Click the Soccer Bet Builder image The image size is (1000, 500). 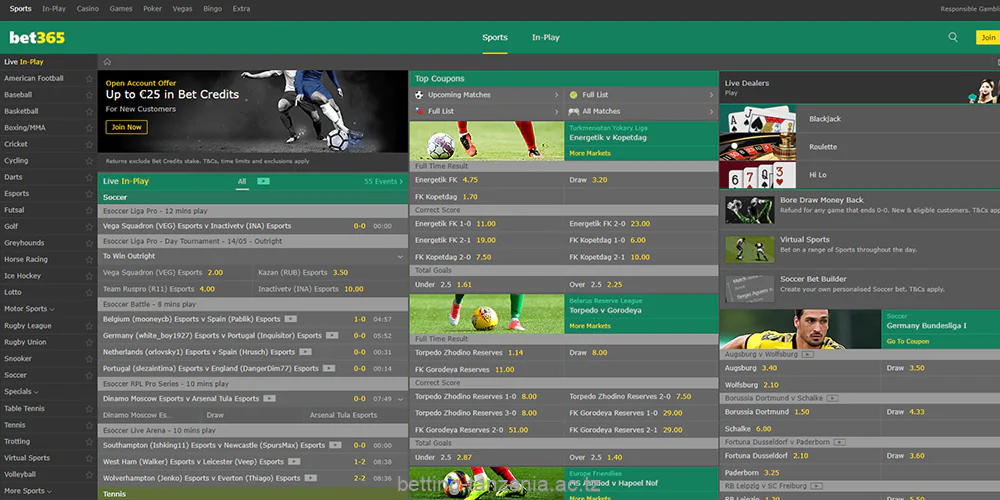tap(750, 289)
